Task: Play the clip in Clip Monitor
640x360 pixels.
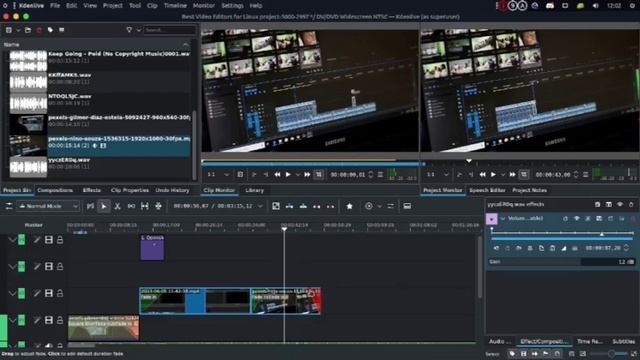Action: [288, 175]
